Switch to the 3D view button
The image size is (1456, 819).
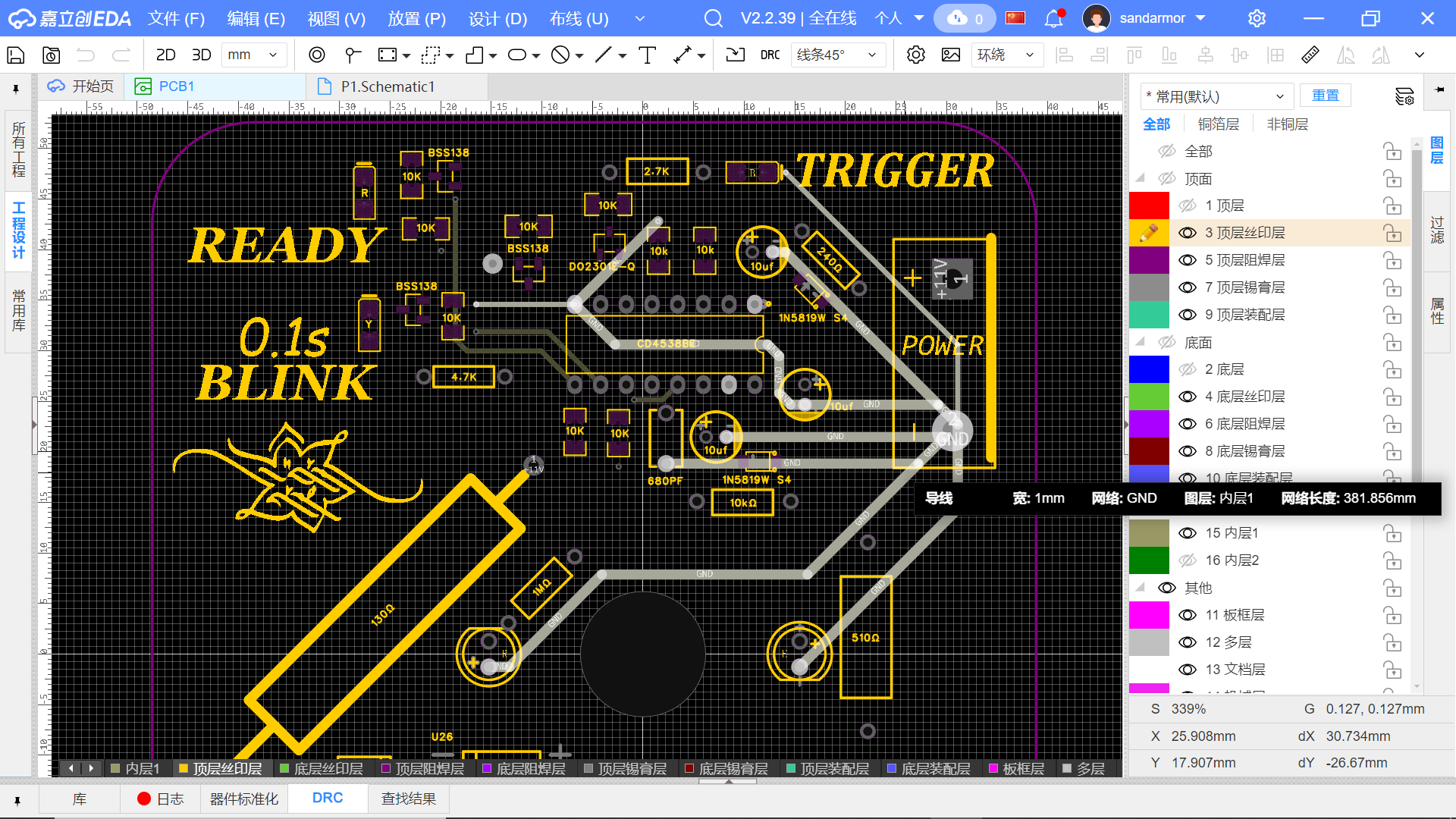tap(201, 55)
